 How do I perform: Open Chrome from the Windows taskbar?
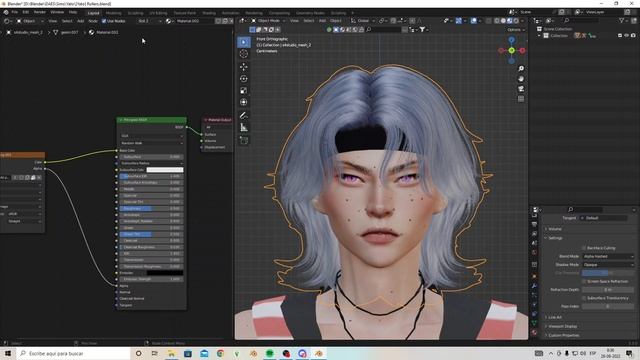coord(220,353)
